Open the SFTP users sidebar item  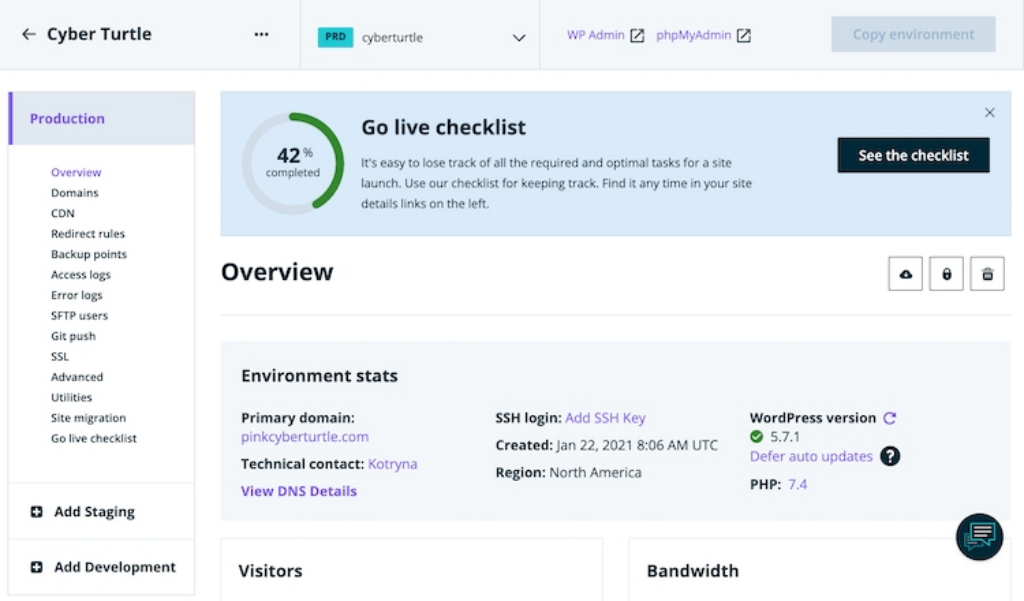point(80,316)
